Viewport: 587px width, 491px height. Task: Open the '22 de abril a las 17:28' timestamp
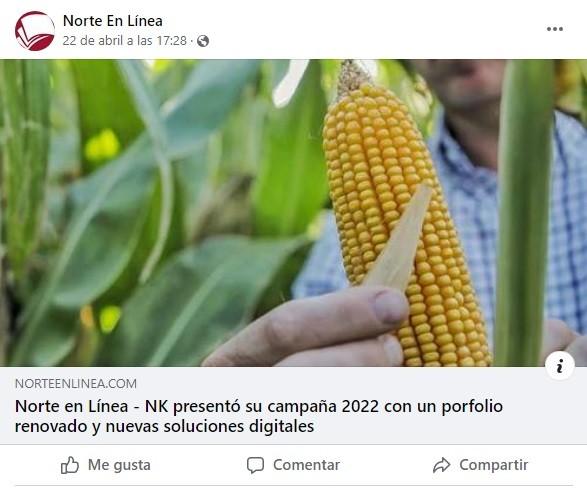coord(125,40)
